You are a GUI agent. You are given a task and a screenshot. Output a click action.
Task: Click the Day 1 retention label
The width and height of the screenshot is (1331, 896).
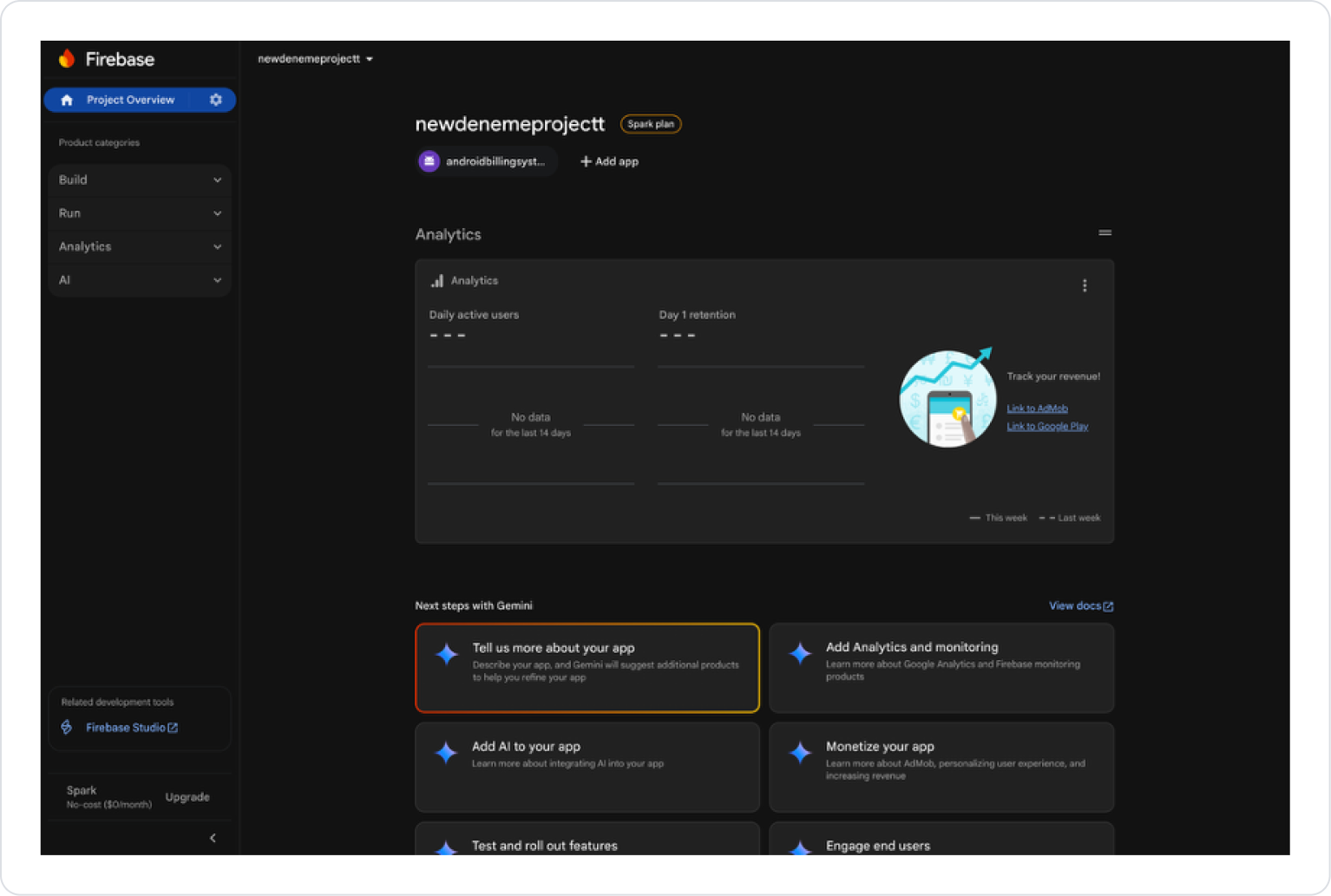point(697,315)
